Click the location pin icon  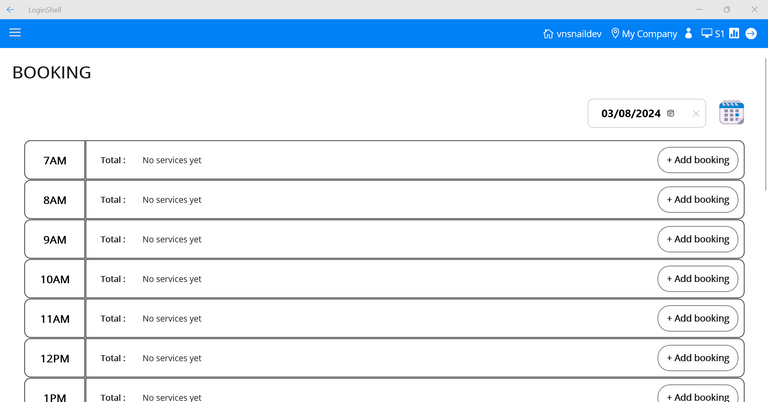pos(615,34)
